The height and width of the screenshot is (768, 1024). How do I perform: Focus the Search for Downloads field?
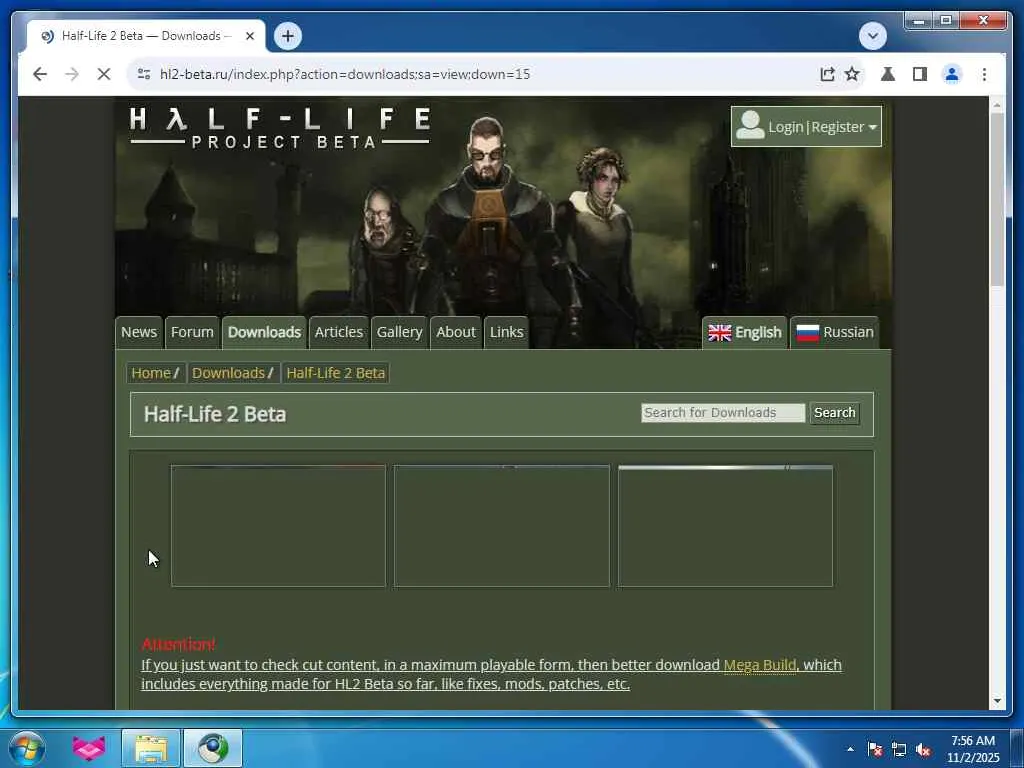723,413
